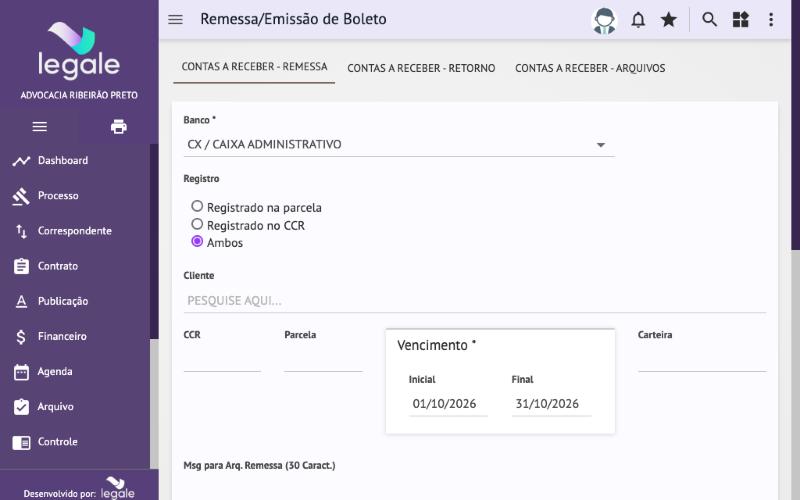Click the Legale logo at top of sidebar

pos(79,51)
